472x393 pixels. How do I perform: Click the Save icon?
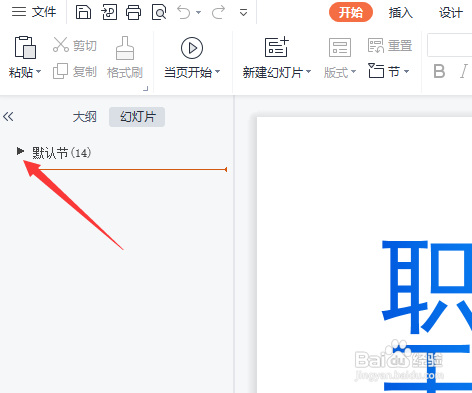(83, 12)
